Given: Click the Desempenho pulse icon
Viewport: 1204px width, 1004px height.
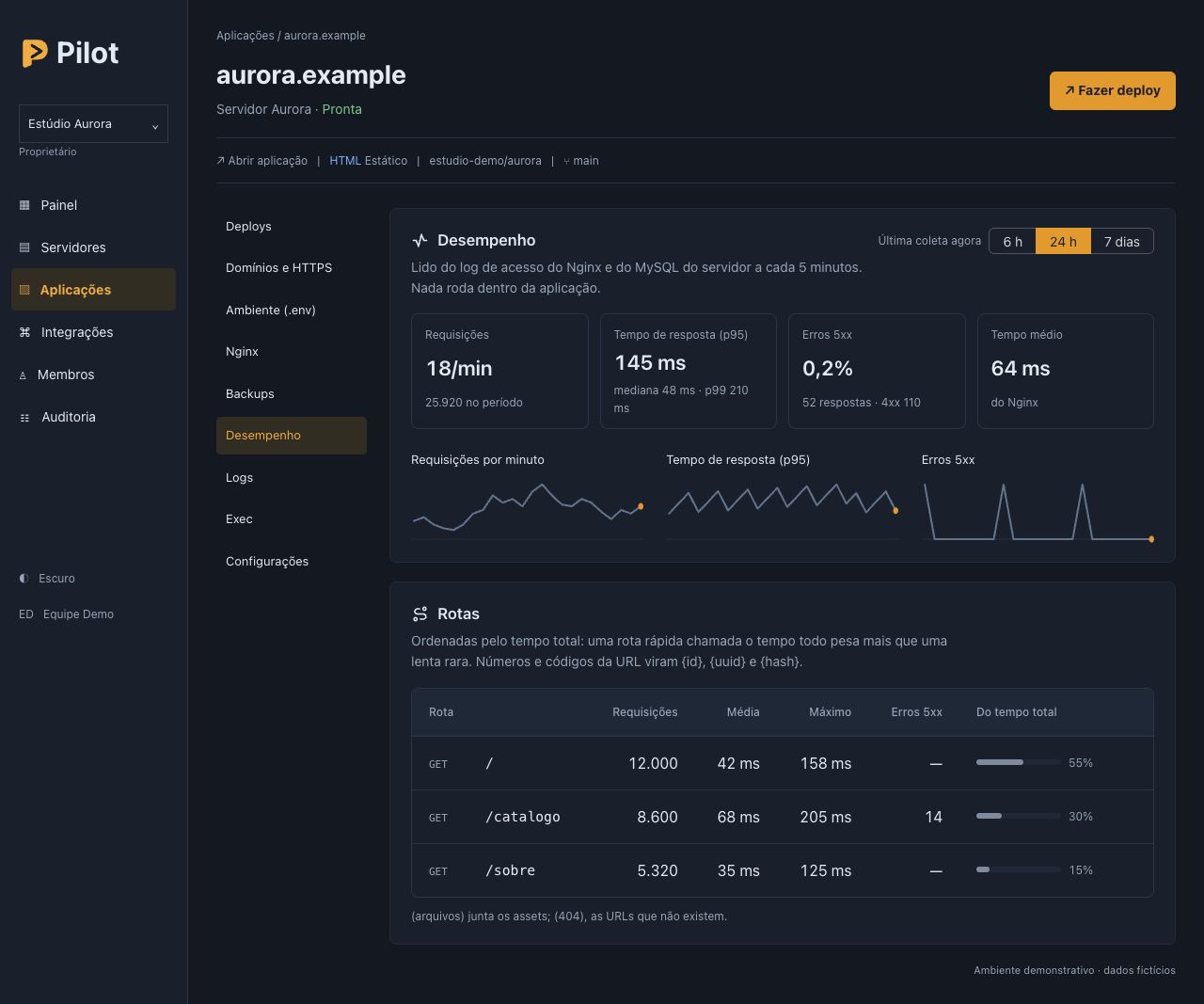Looking at the screenshot, I should point(420,240).
